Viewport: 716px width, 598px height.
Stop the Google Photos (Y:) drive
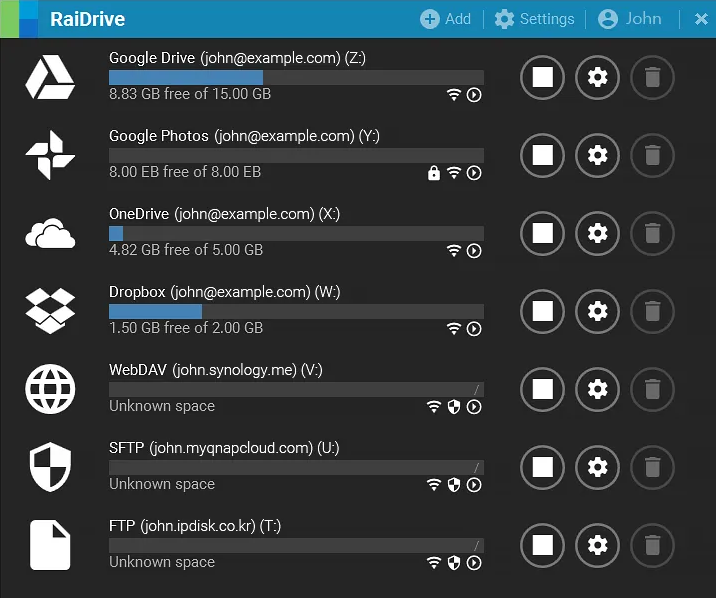pos(542,155)
